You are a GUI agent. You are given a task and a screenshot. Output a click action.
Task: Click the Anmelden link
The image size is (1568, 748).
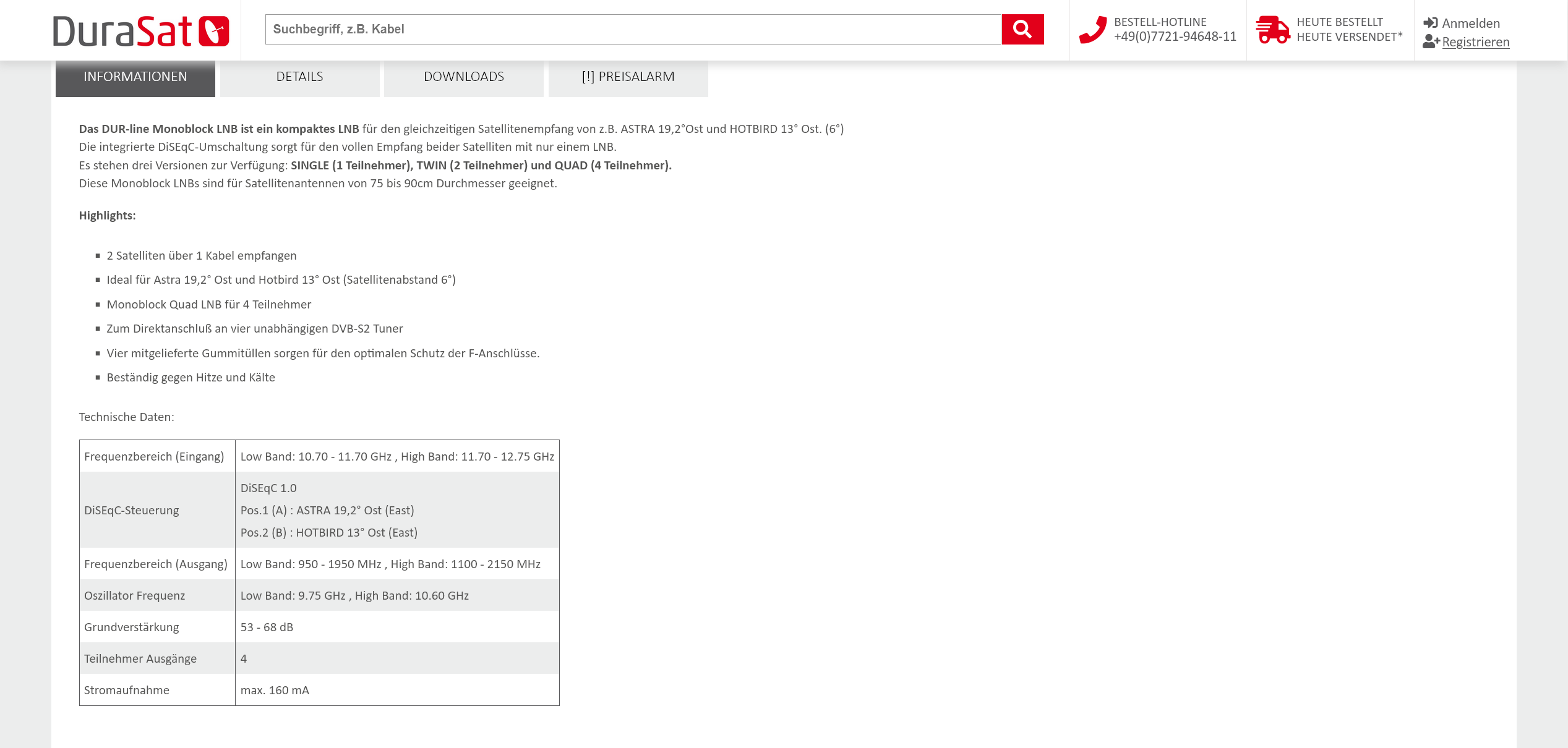[x=1471, y=23]
